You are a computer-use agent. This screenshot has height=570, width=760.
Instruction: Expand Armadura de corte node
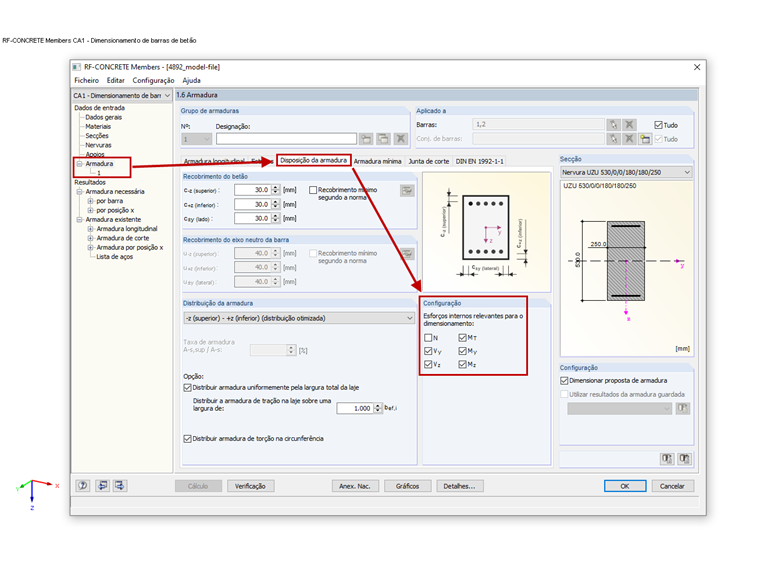click(x=90, y=238)
